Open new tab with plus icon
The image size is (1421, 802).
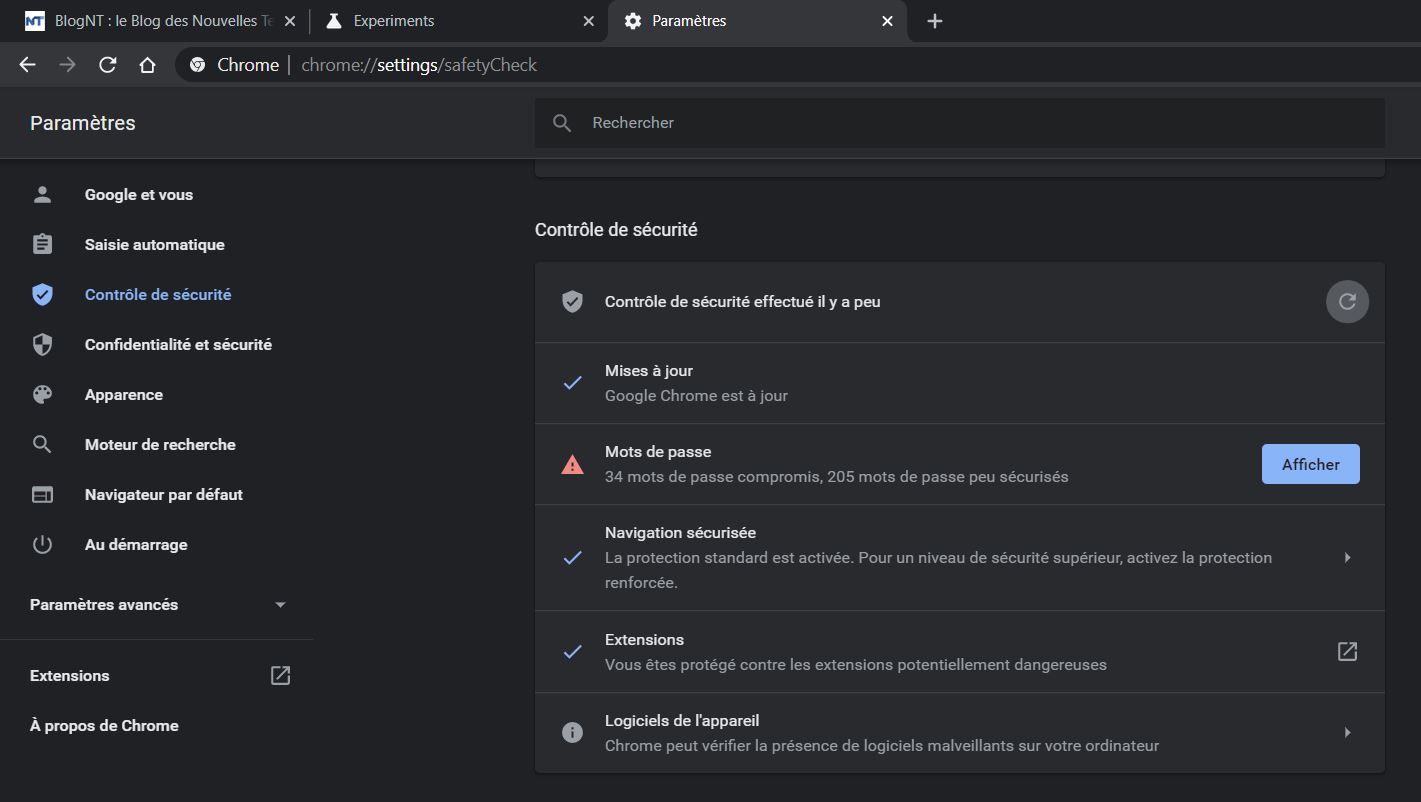(934, 21)
